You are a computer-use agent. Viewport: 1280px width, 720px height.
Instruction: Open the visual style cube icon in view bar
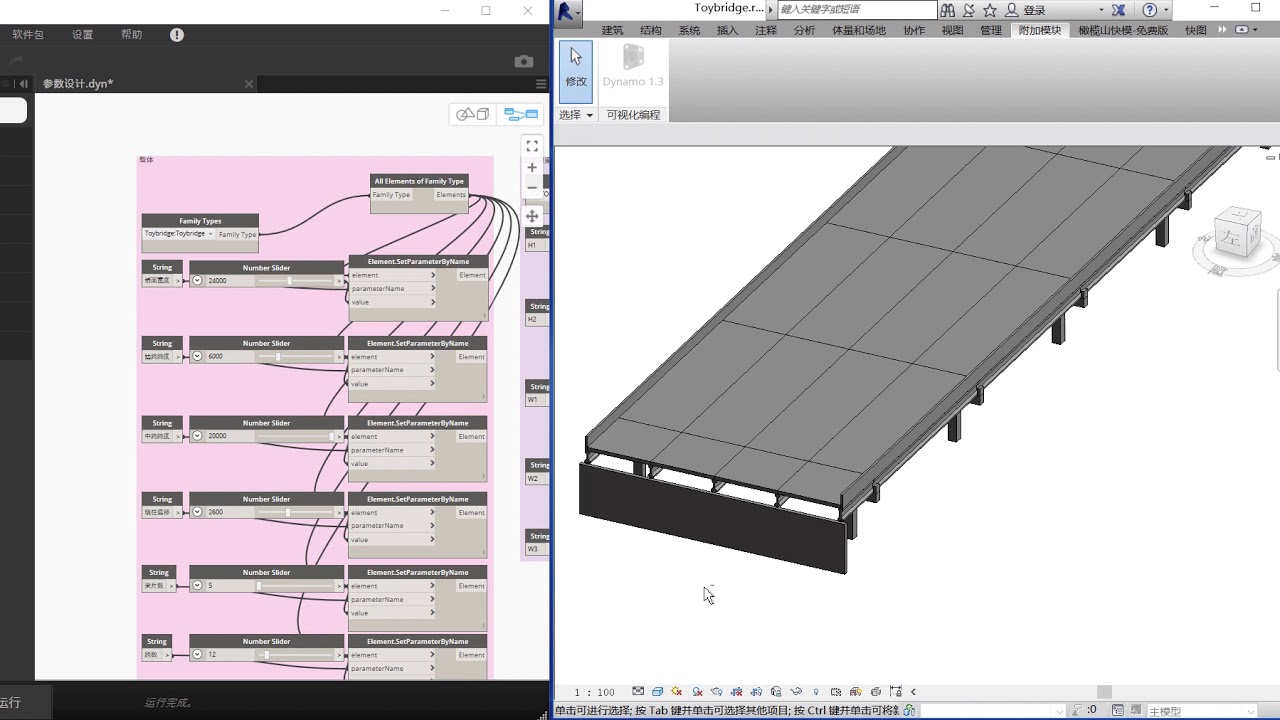(x=657, y=691)
